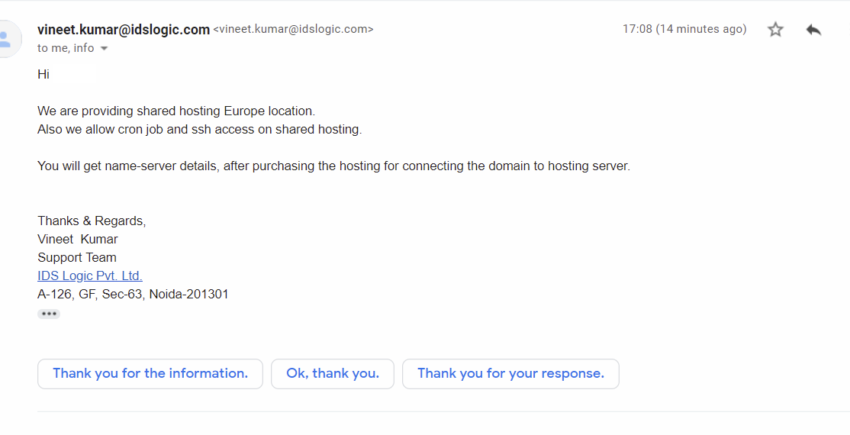Expand recipient details arrow beside 'to me, info'
This screenshot has height=435, width=850.
(x=104, y=48)
